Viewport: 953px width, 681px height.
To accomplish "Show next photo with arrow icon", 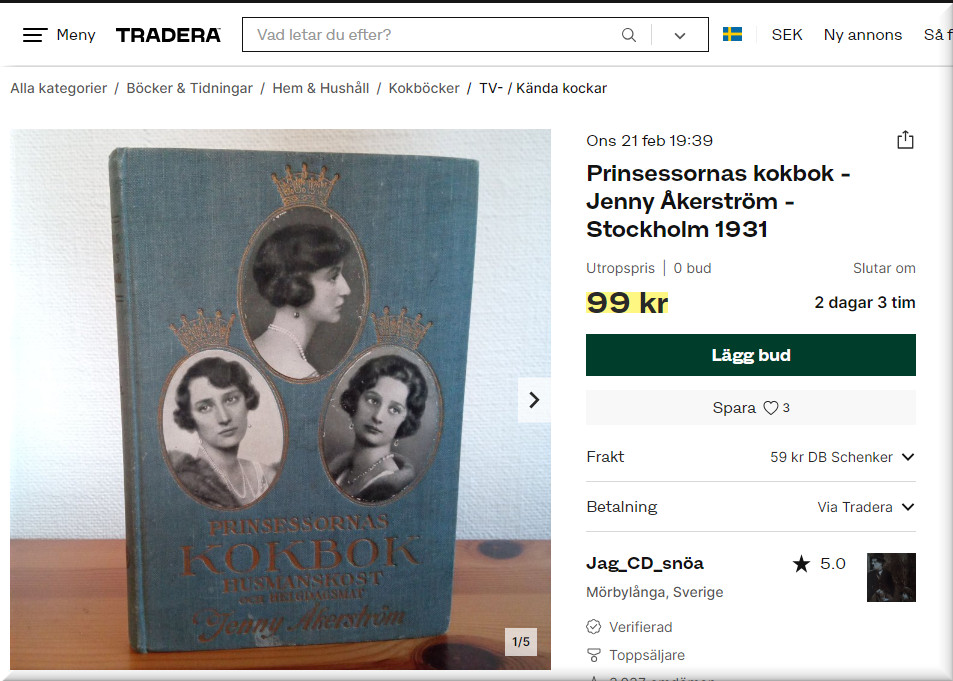I will pyautogui.click(x=534, y=400).
